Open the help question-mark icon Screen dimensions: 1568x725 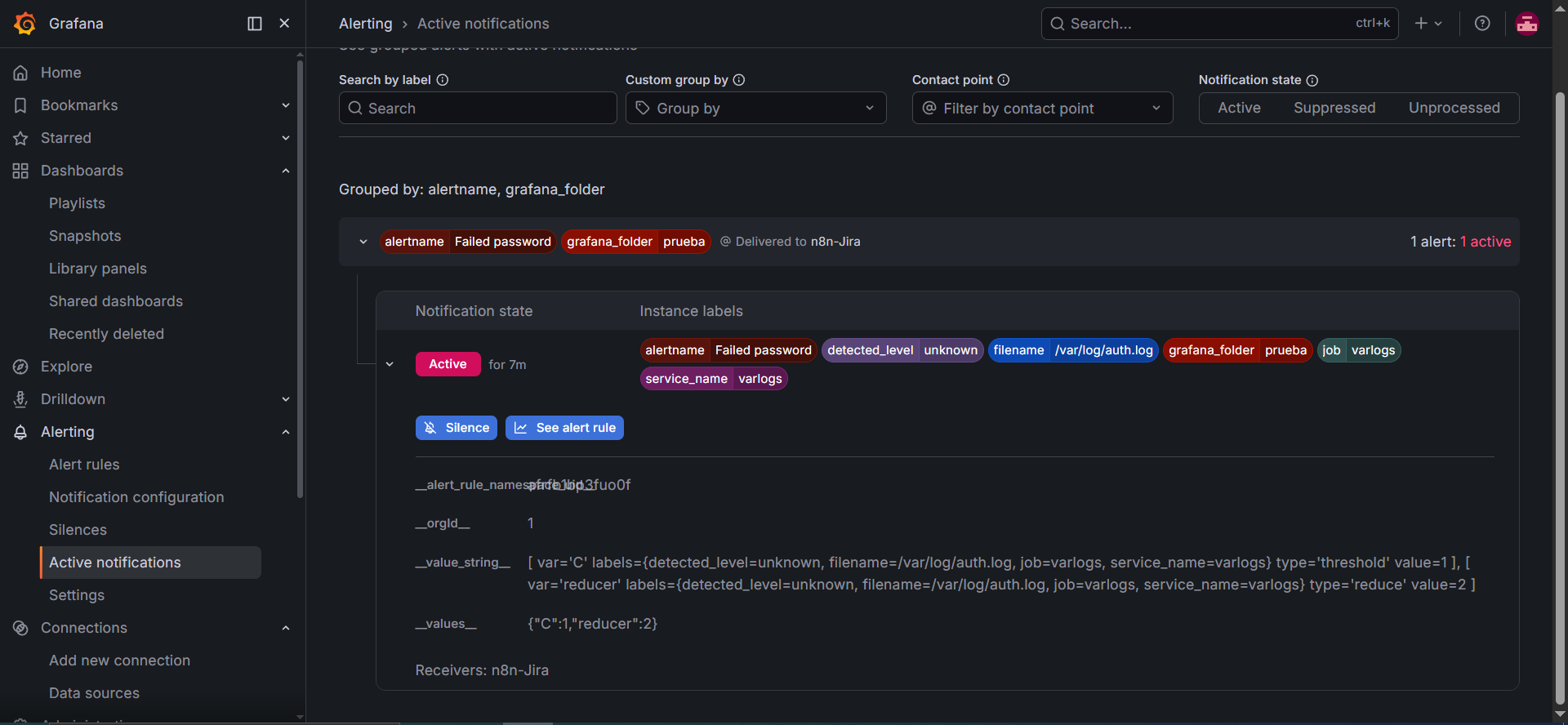click(x=1482, y=24)
